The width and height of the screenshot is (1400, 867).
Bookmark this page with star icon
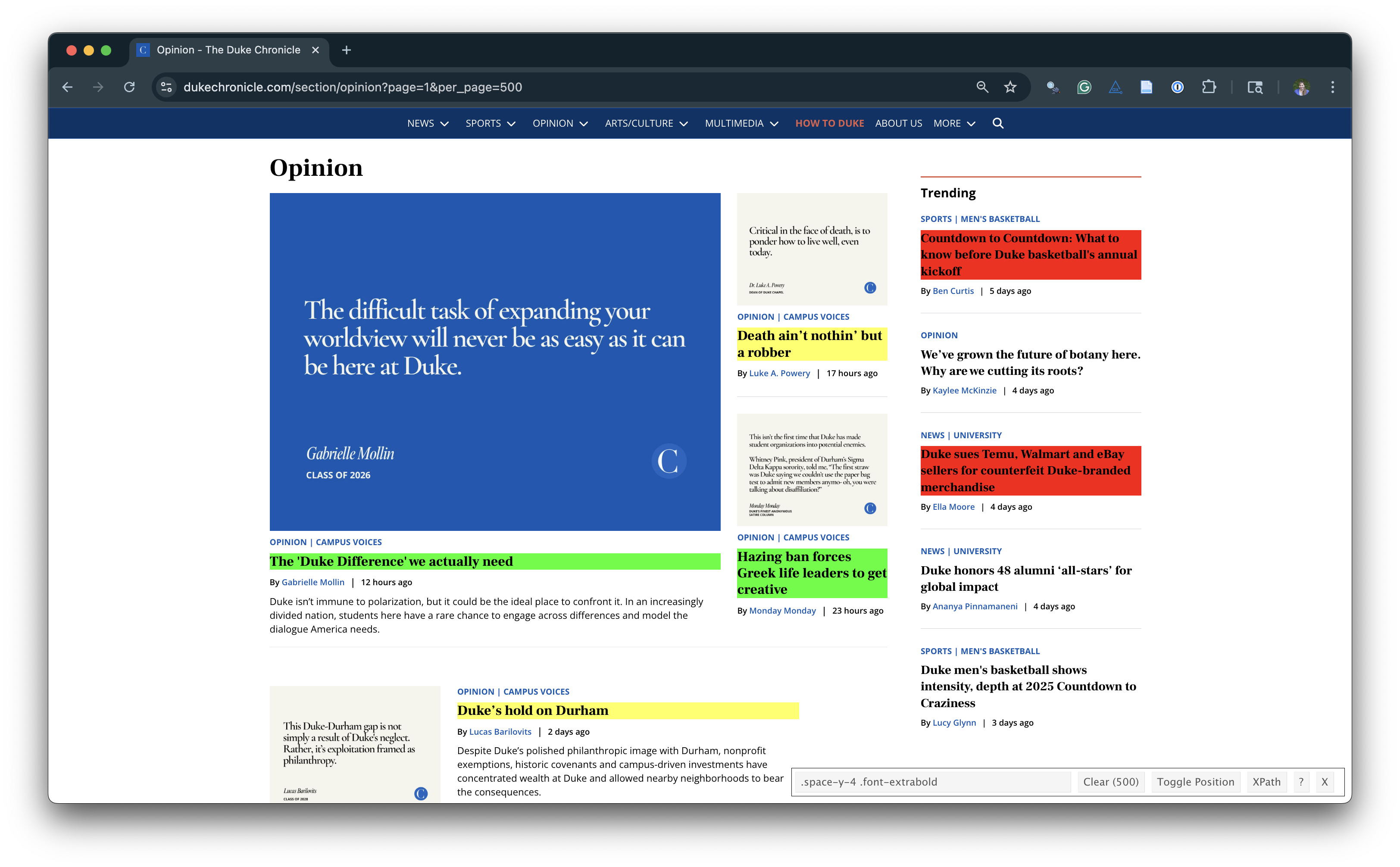(1010, 87)
